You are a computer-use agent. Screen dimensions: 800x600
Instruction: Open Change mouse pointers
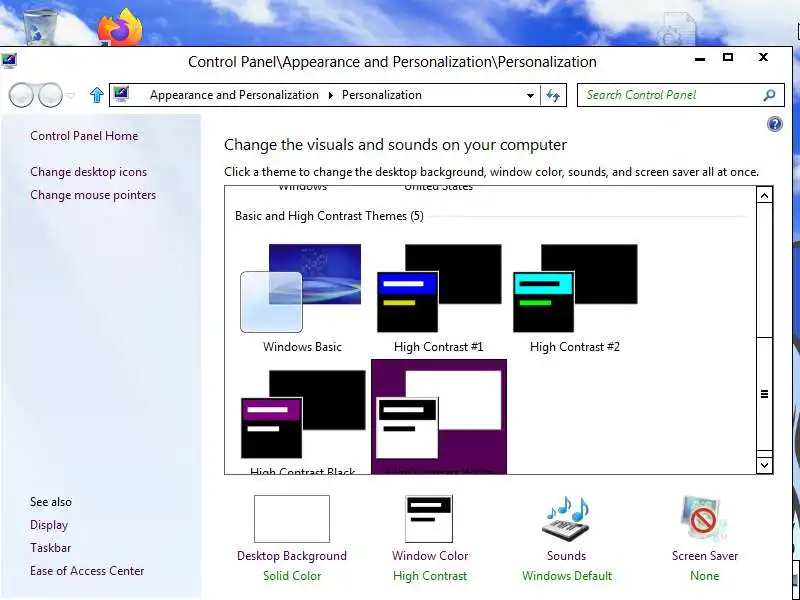[x=93, y=195]
